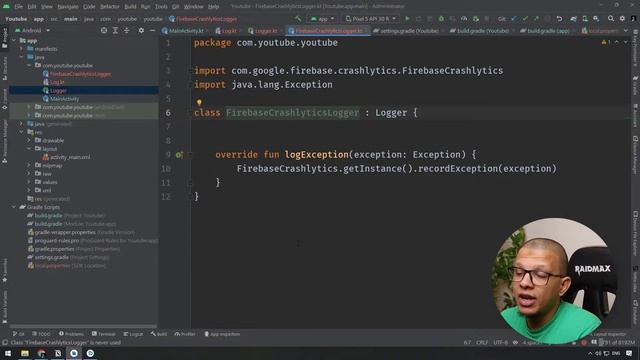The height and width of the screenshot is (360, 640).
Task: Open Windows Start menu
Action: pos(8,353)
